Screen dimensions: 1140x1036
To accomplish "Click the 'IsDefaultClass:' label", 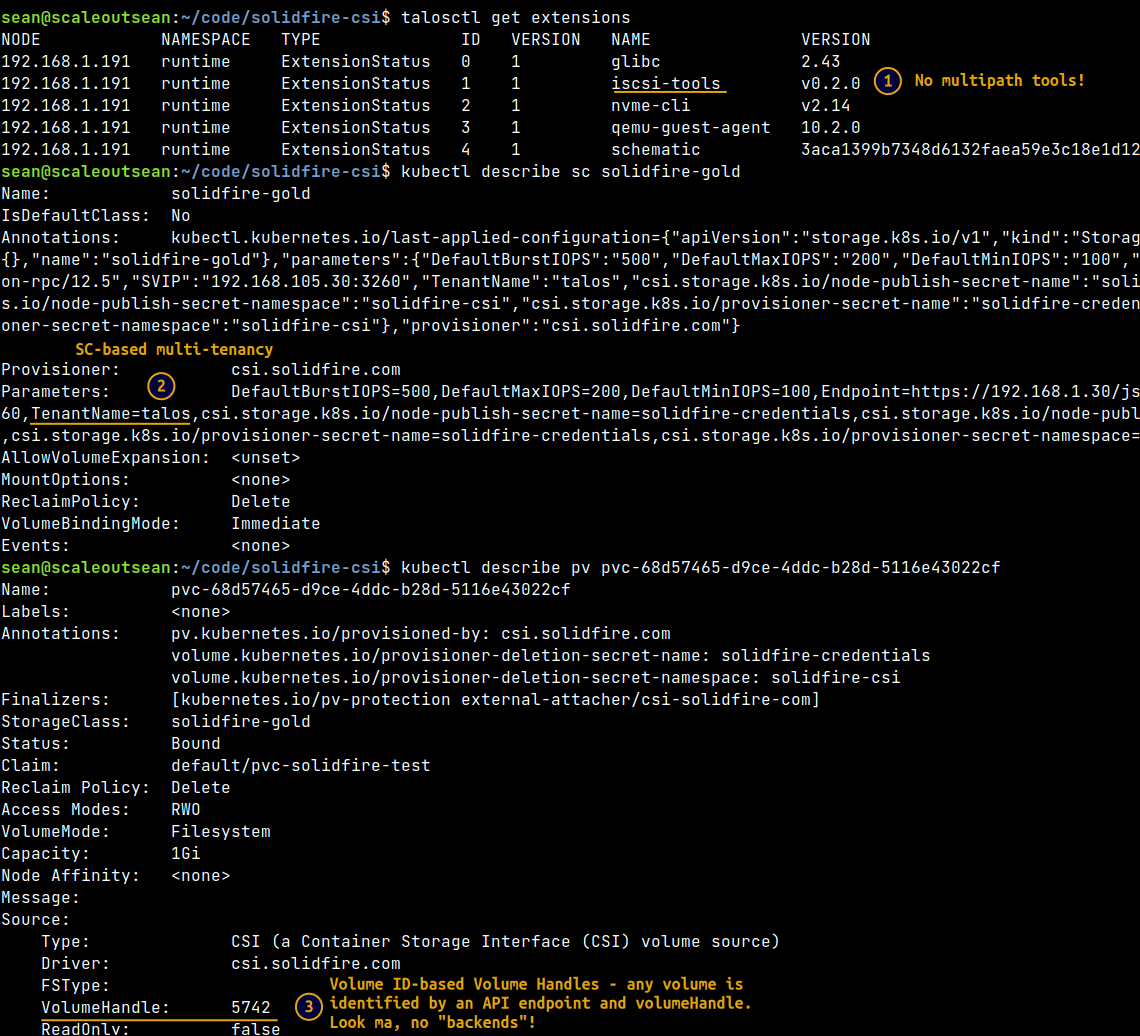I will (x=76, y=216).
